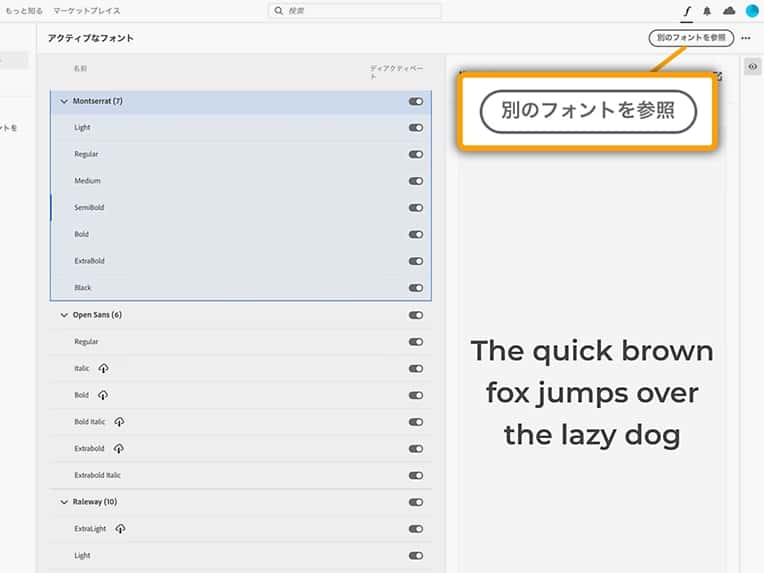Viewport: 764px width, 573px height.
Task: Disable the Open Sans Extrabold switch
Action: [416, 449]
